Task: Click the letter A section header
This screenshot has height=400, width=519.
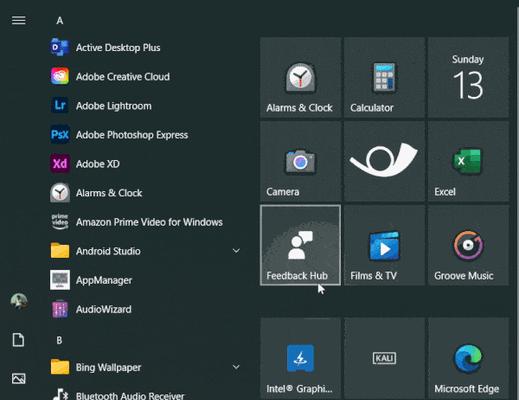Action: coord(60,21)
